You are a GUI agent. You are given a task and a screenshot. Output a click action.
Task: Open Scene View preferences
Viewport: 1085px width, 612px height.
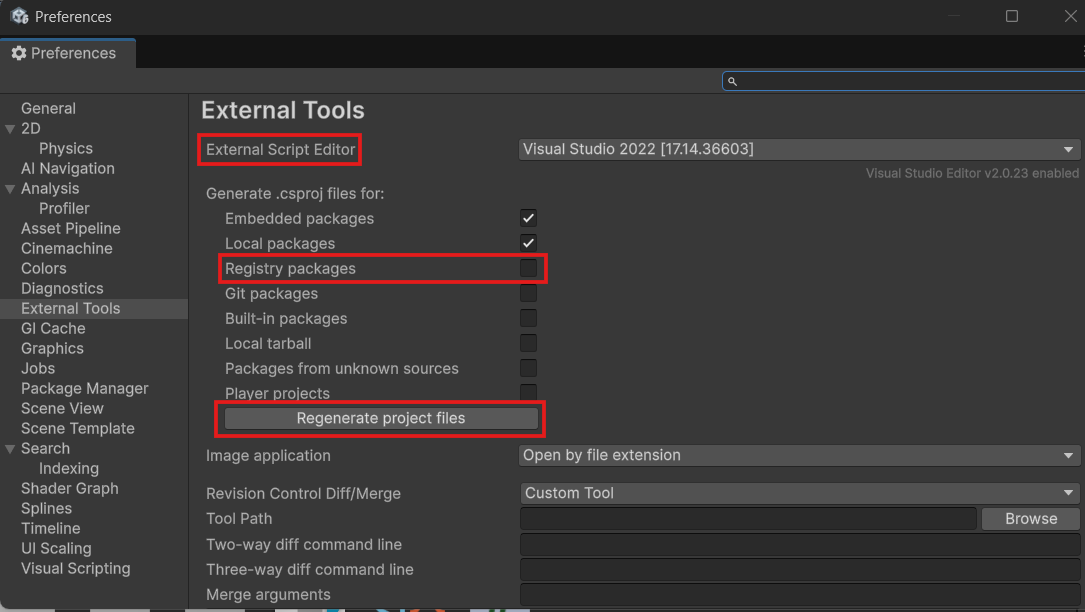pos(62,409)
